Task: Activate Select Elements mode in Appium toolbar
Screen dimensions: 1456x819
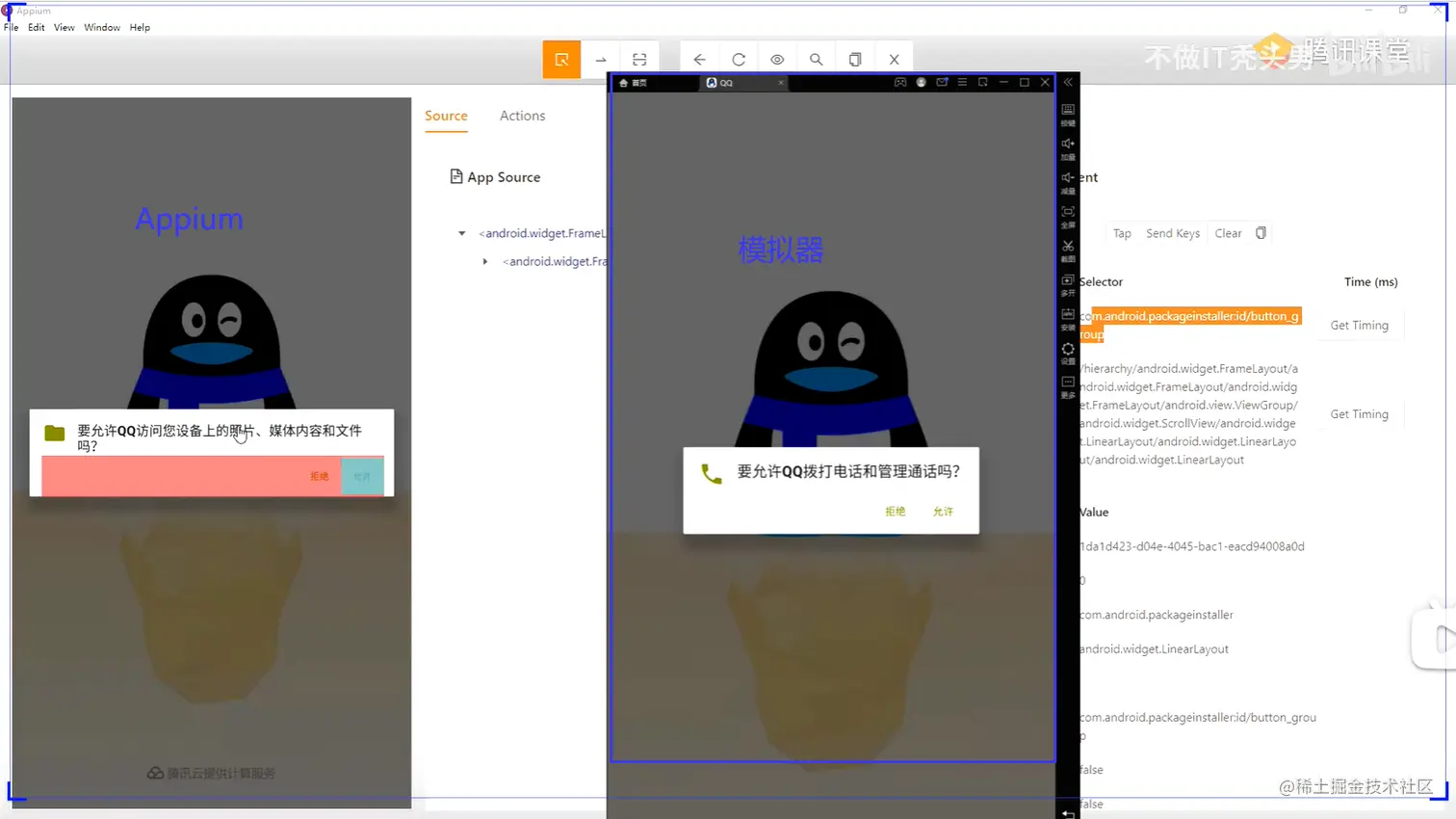Action: 561,60
